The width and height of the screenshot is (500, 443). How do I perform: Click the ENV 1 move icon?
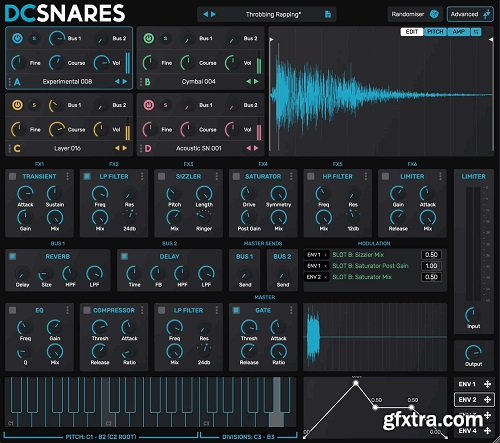point(487,384)
